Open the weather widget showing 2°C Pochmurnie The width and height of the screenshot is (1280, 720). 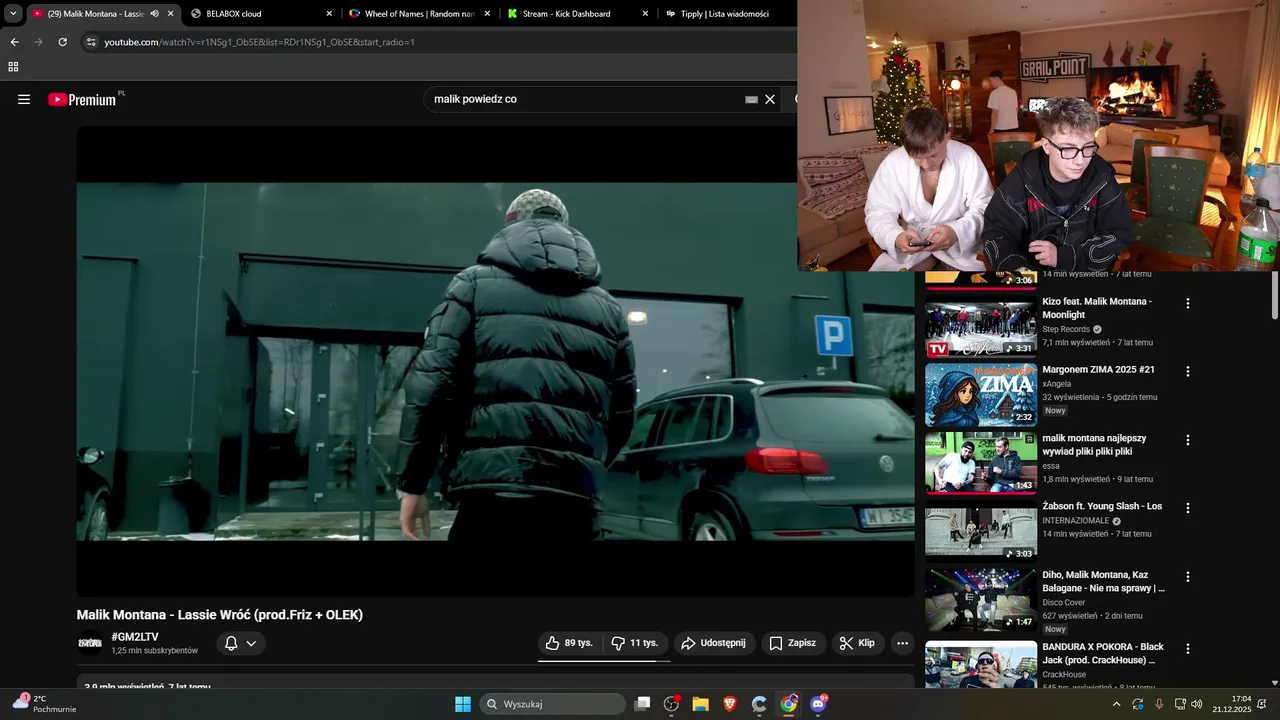pos(44,703)
